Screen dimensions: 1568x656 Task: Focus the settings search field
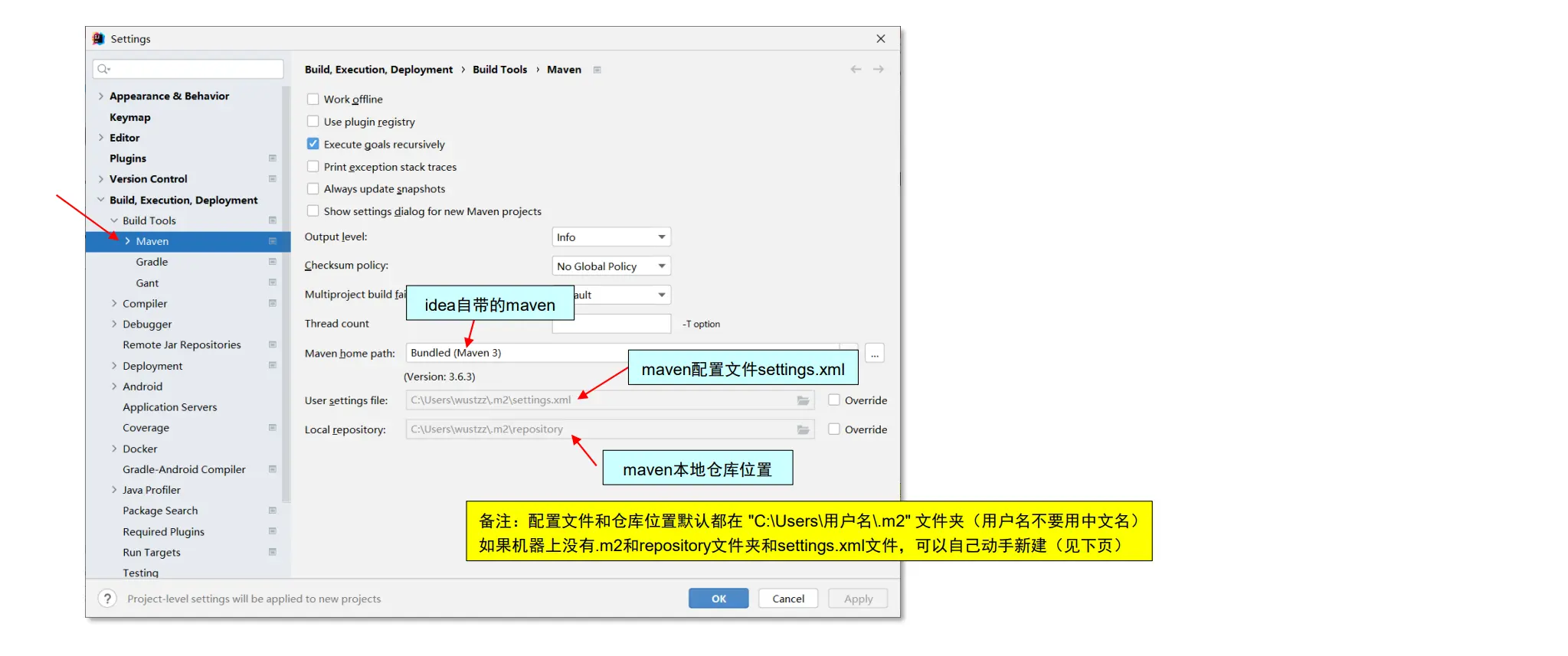188,69
